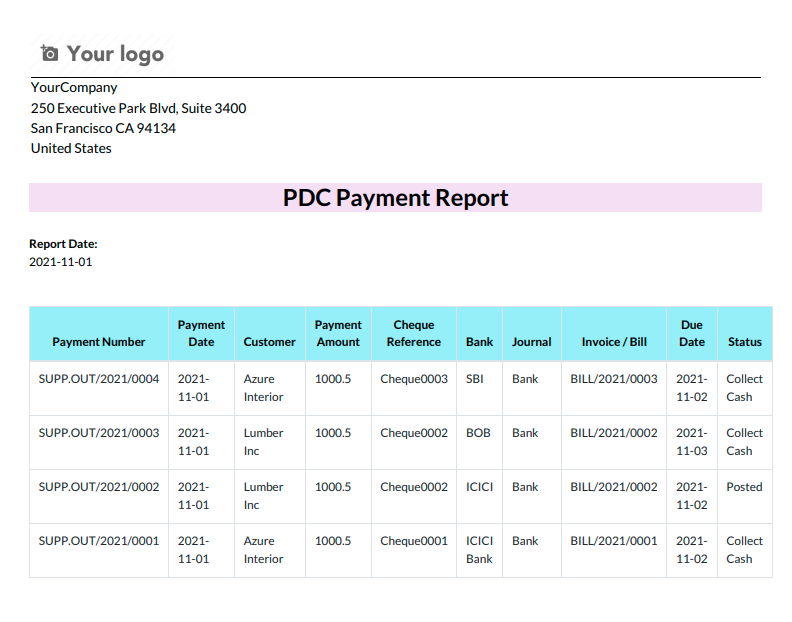The width and height of the screenshot is (792, 622).
Task: Click the 'Payment Date' column header
Action: 202,333
